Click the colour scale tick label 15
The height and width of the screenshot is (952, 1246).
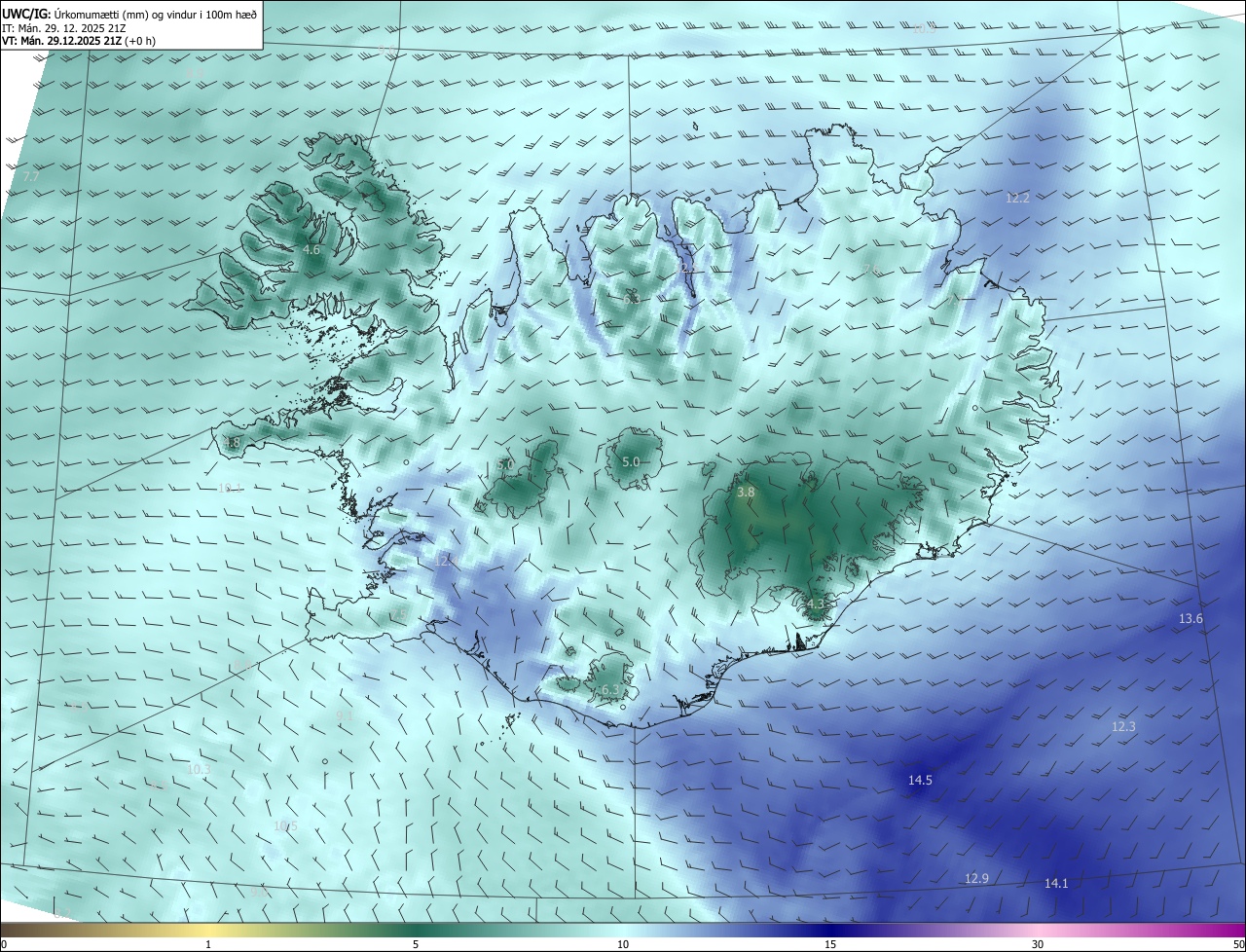click(x=830, y=944)
